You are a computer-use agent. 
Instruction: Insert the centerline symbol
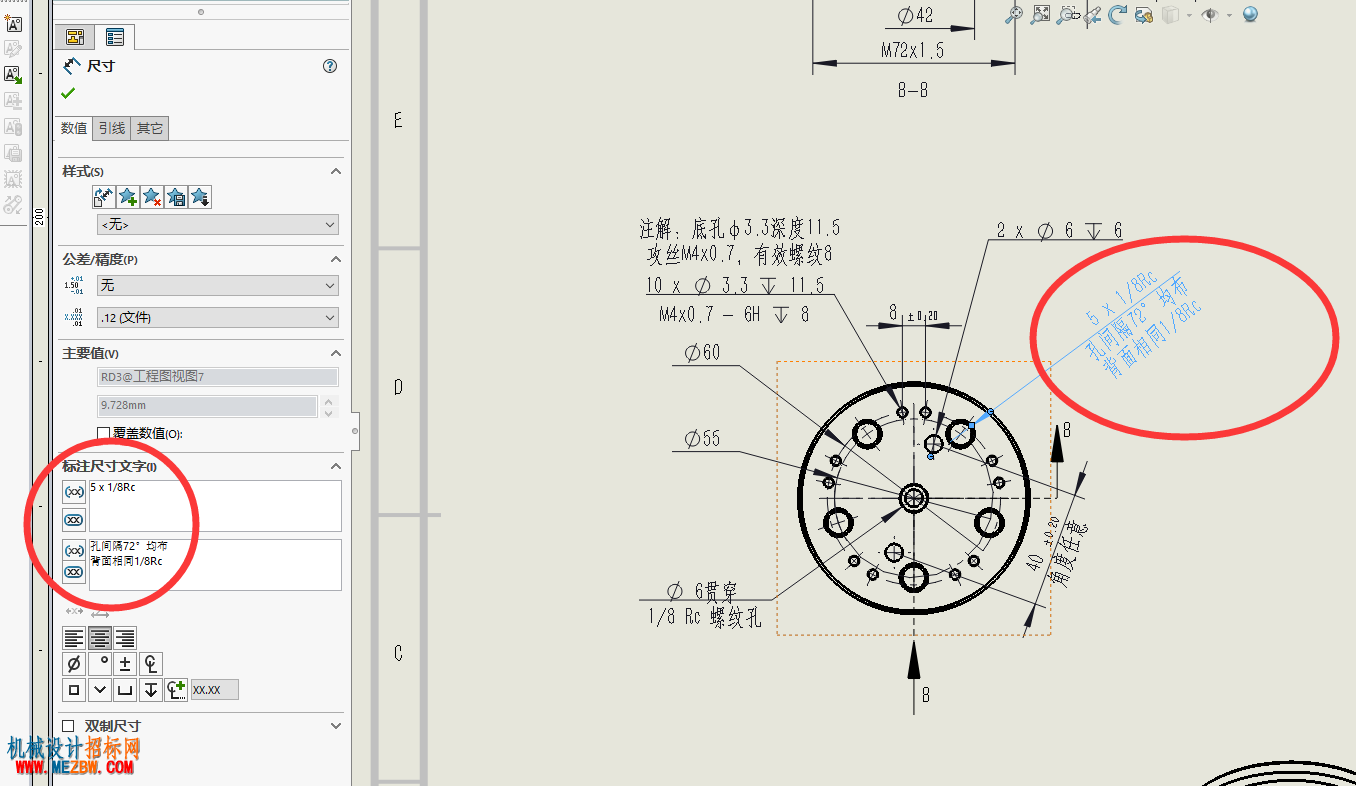(151, 664)
